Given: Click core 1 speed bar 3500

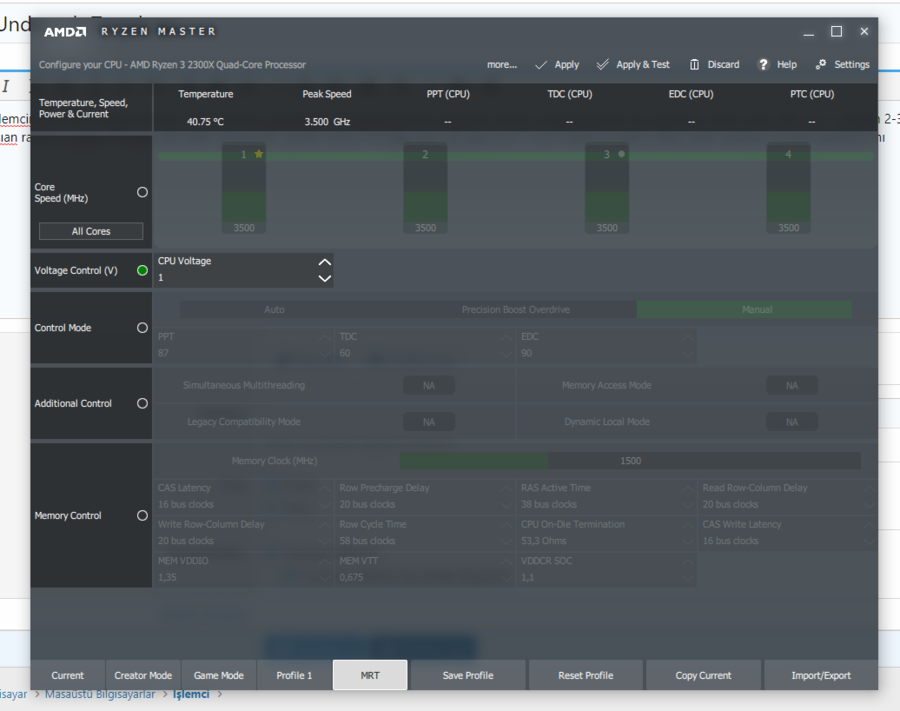Looking at the screenshot, I should pos(244,188).
